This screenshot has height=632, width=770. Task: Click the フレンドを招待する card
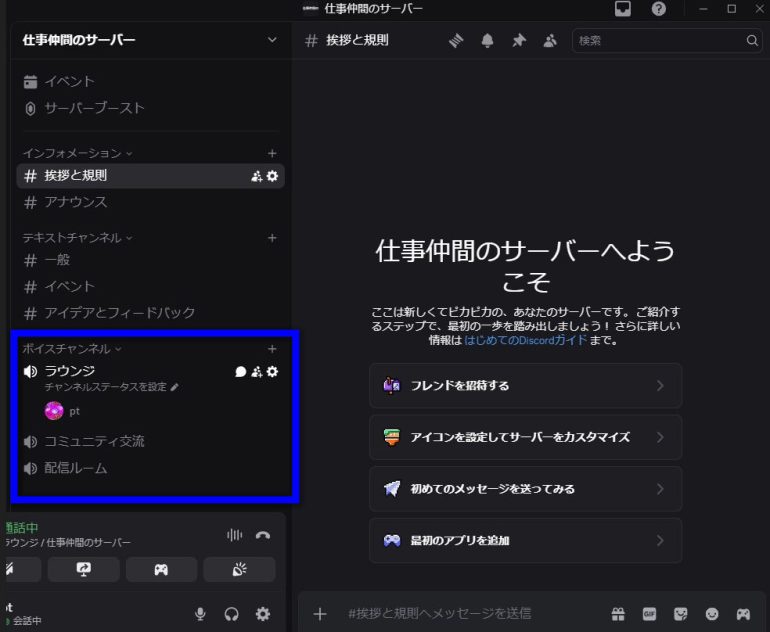525,385
